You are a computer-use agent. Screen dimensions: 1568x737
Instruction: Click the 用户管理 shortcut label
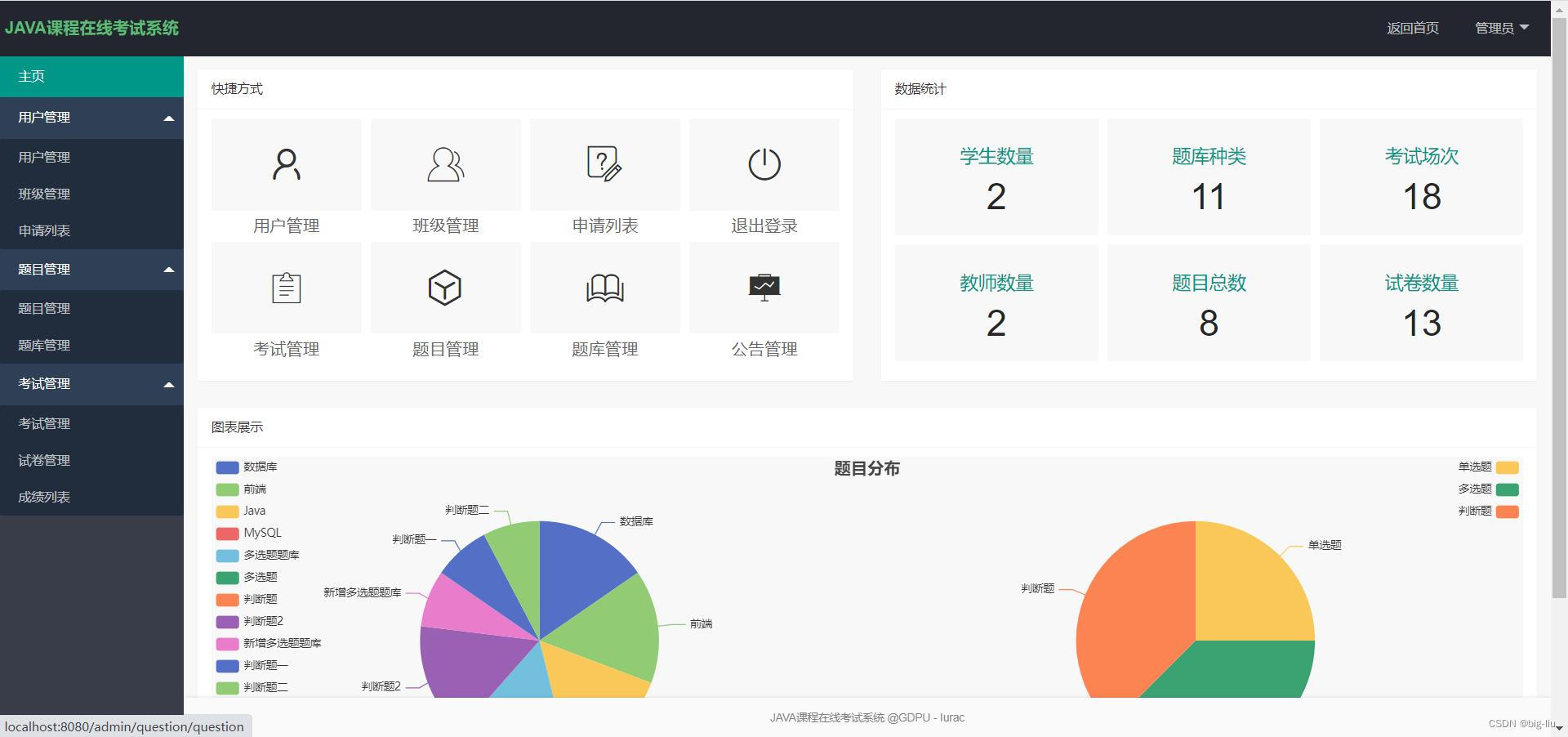click(286, 226)
